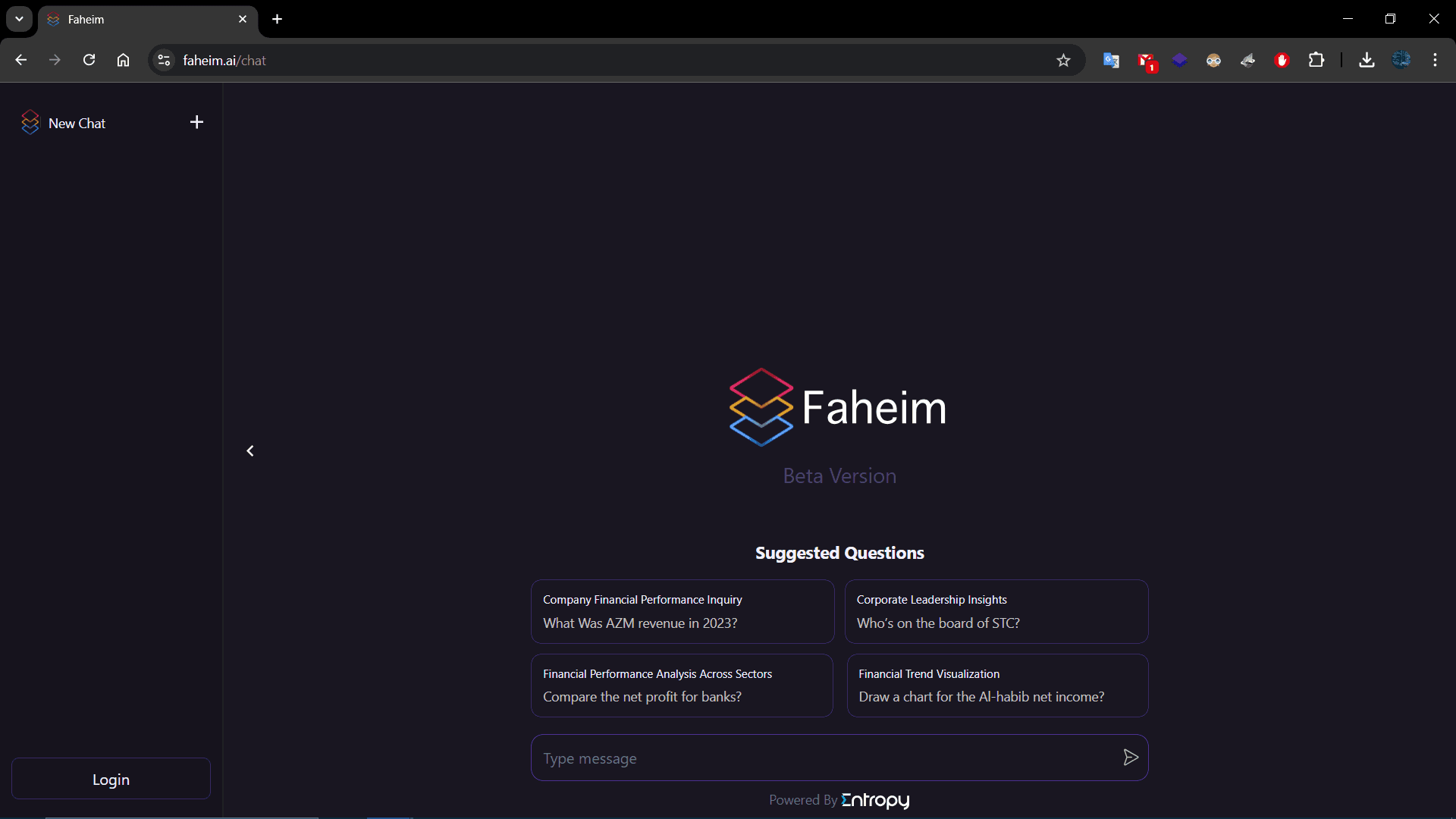Select the Faheim browser tab
The image size is (1456, 819).
coord(148,20)
